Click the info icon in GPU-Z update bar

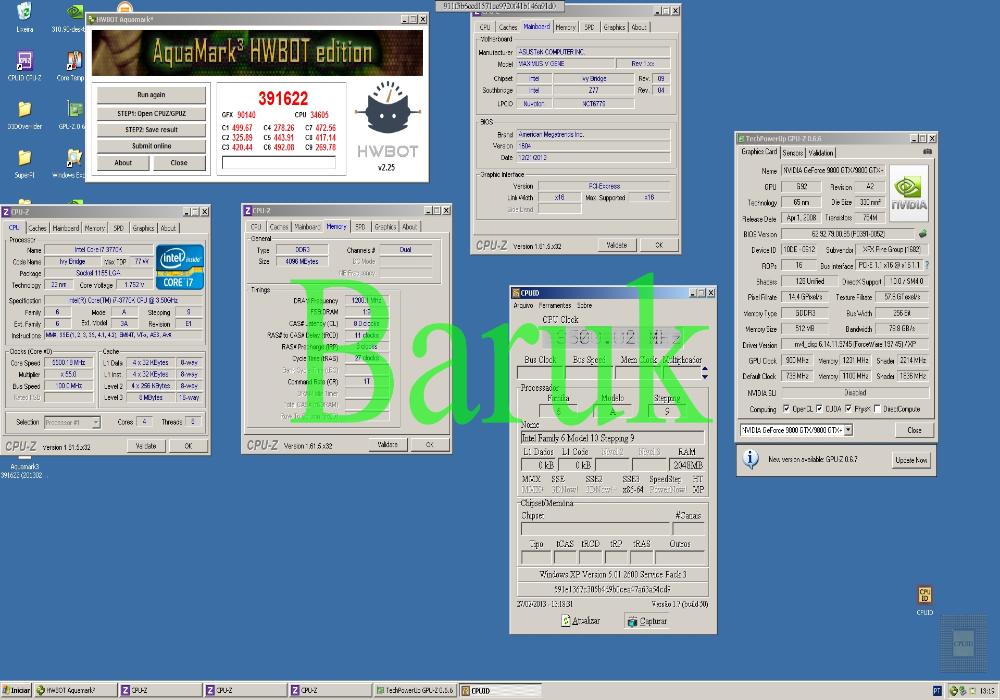click(x=751, y=458)
